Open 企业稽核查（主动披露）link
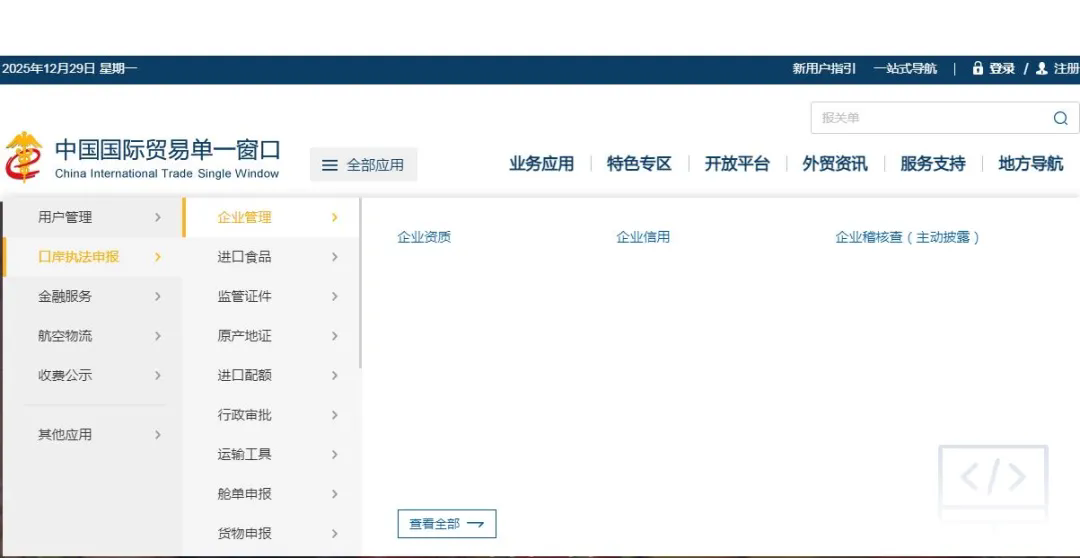Image resolution: width=1080 pixels, height=558 pixels. [907, 237]
